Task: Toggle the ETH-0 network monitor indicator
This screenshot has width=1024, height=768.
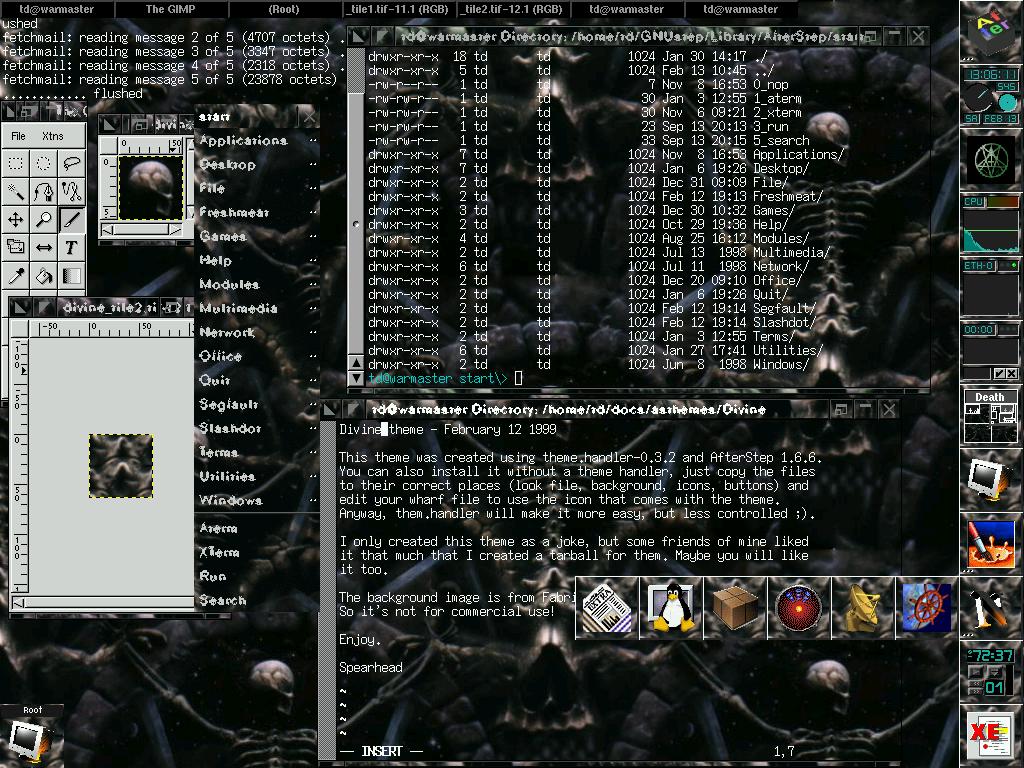Action: (979, 266)
